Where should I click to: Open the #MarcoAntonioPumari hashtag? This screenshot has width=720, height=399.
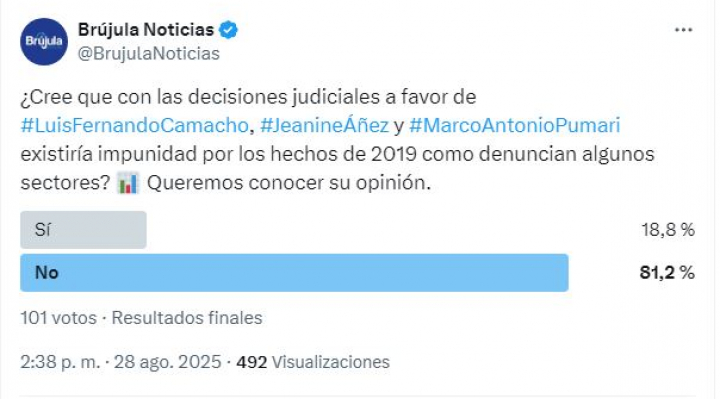click(x=514, y=125)
